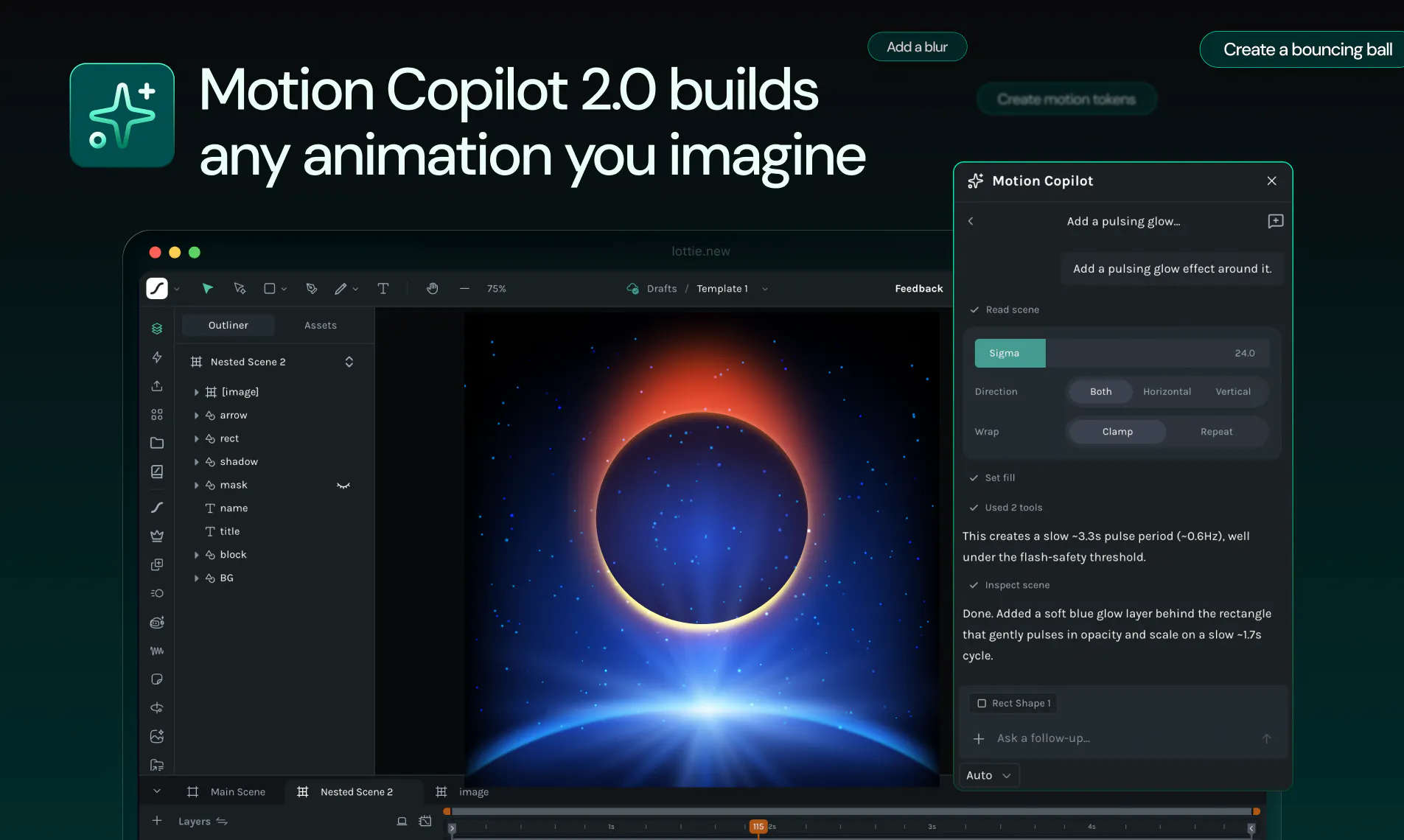
Task: Add a new layer with plus button
Action: point(156,821)
